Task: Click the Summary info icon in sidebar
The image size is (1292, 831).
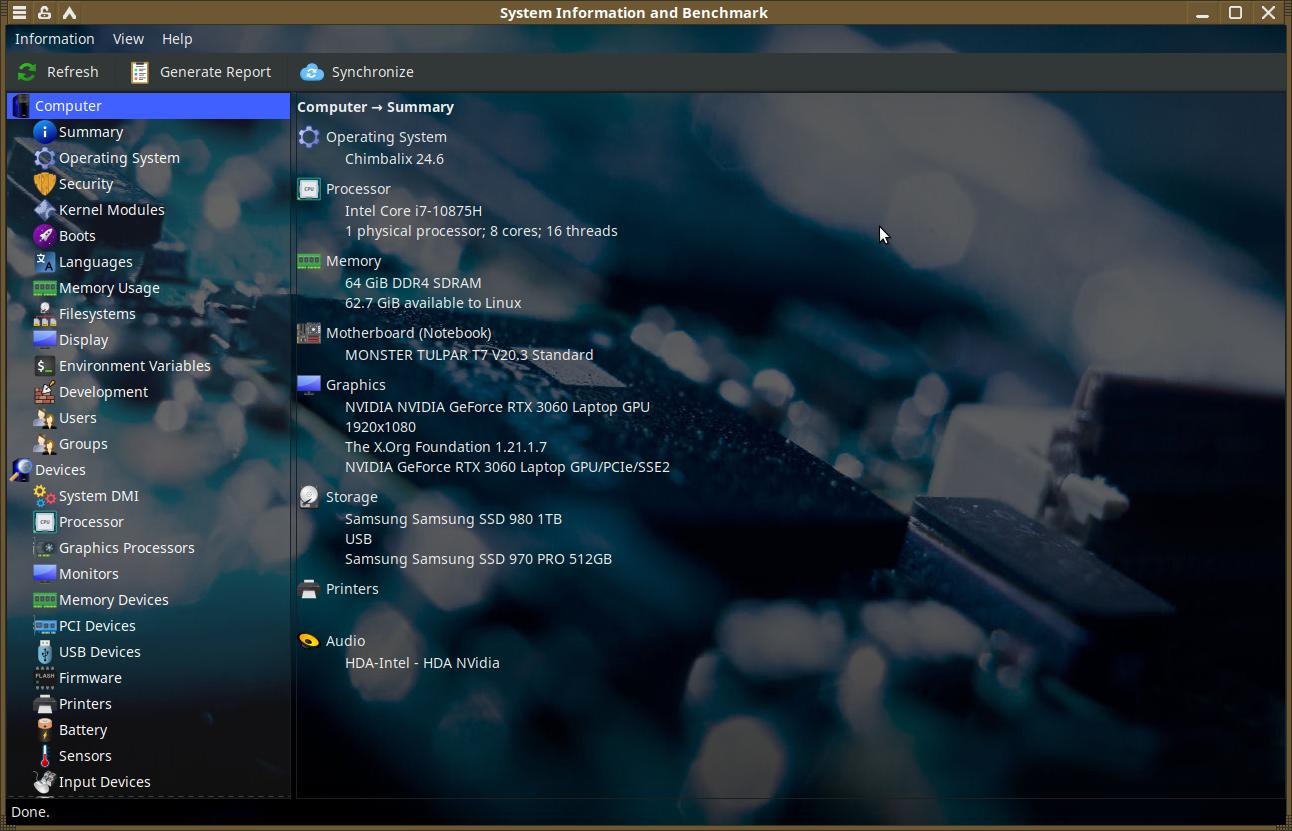Action: 44,132
